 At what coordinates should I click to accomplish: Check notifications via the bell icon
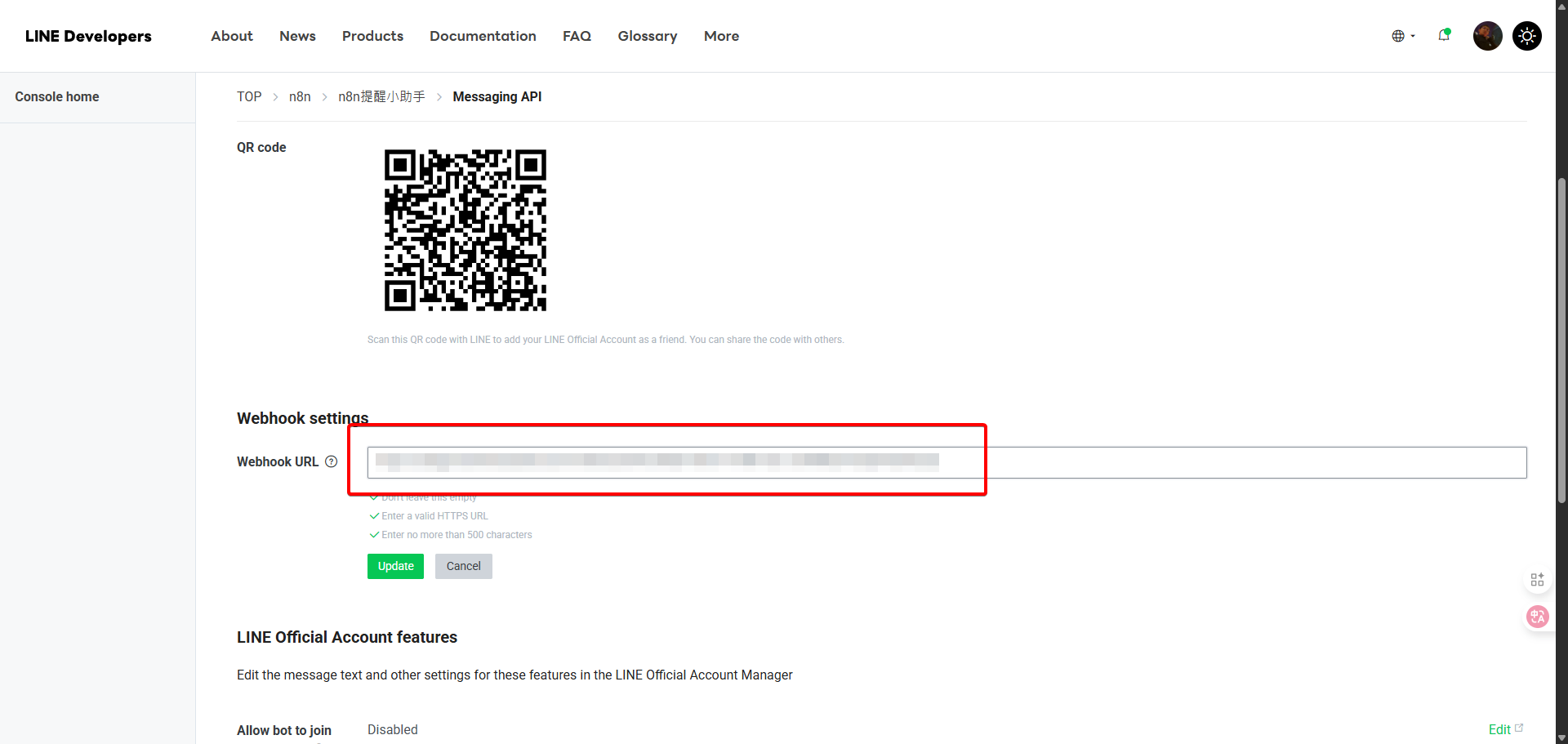[x=1444, y=36]
